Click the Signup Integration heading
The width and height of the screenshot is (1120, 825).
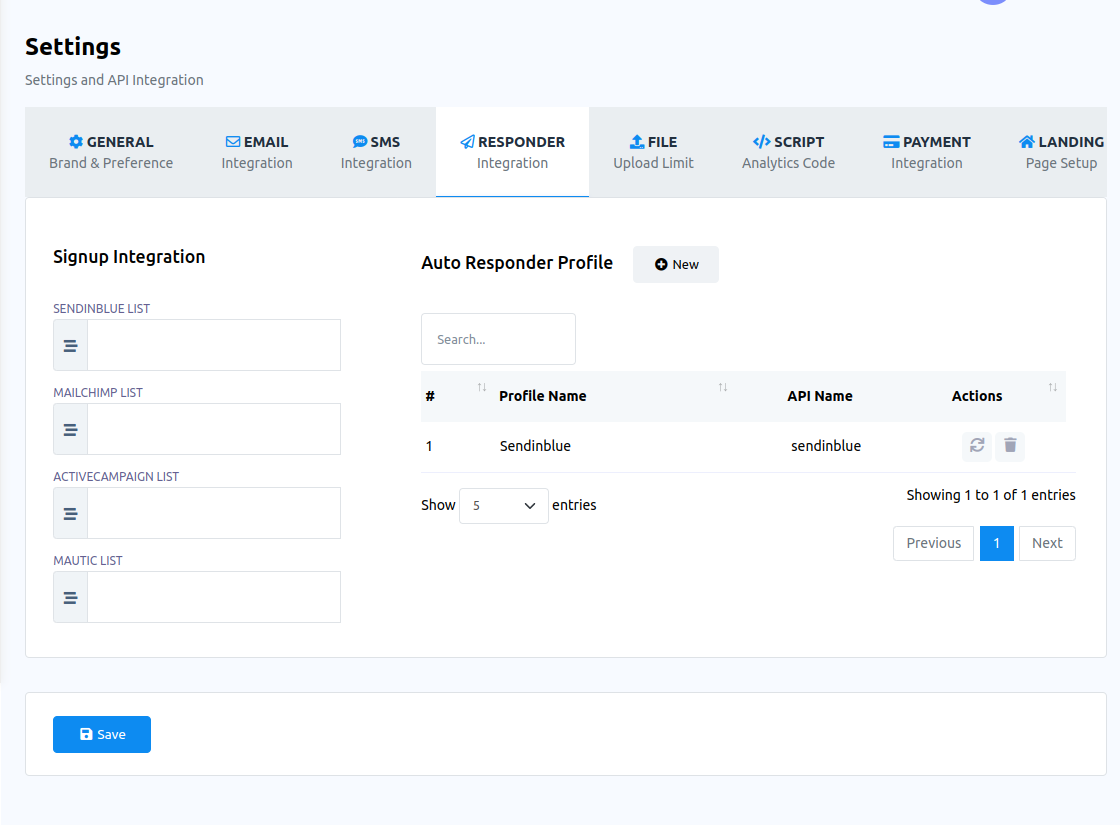pos(129,257)
